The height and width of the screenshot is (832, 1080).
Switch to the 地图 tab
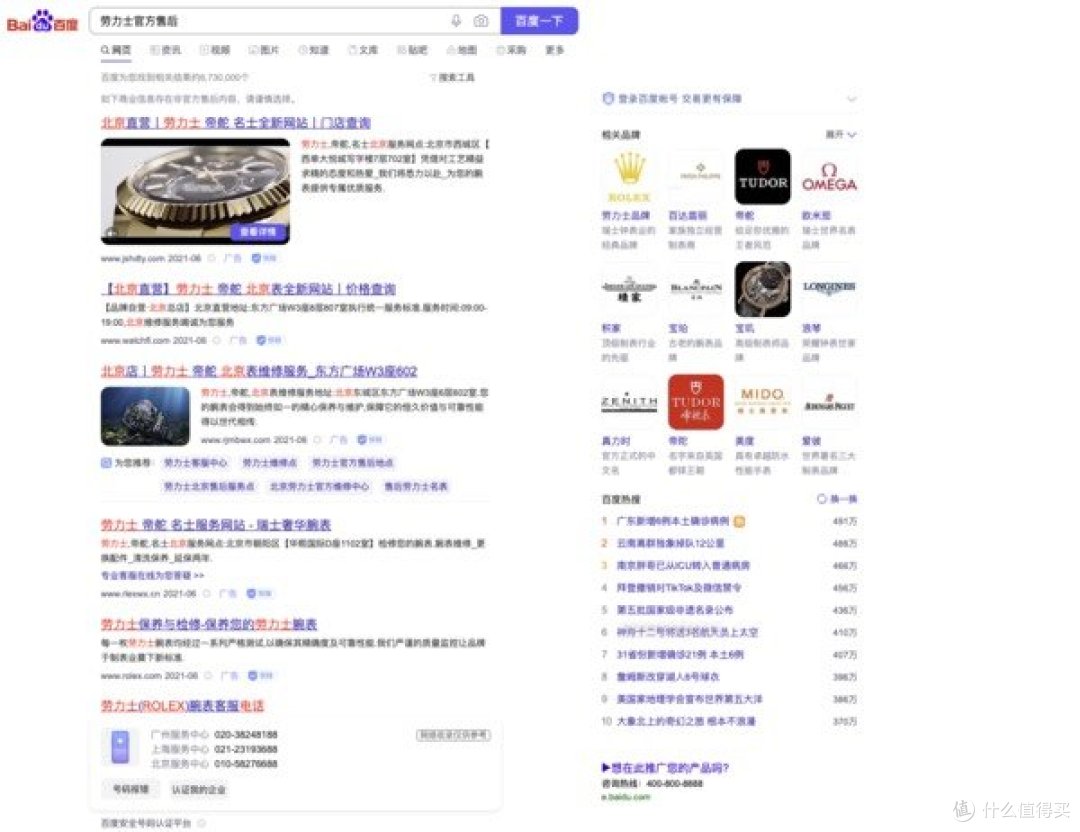pyautogui.click(x=462, y=50)
